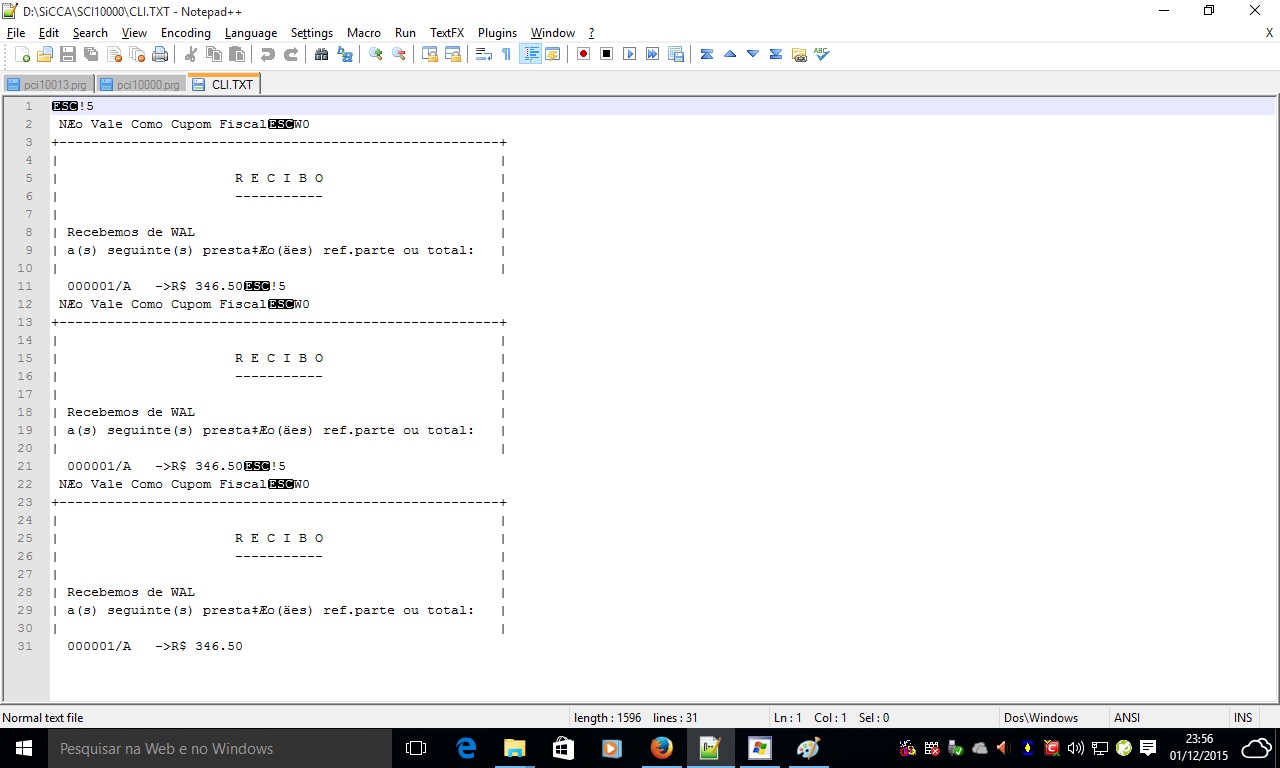Click the Play macro icon
The width and height of the screenshot is (1280, 768).
point(630,54)
